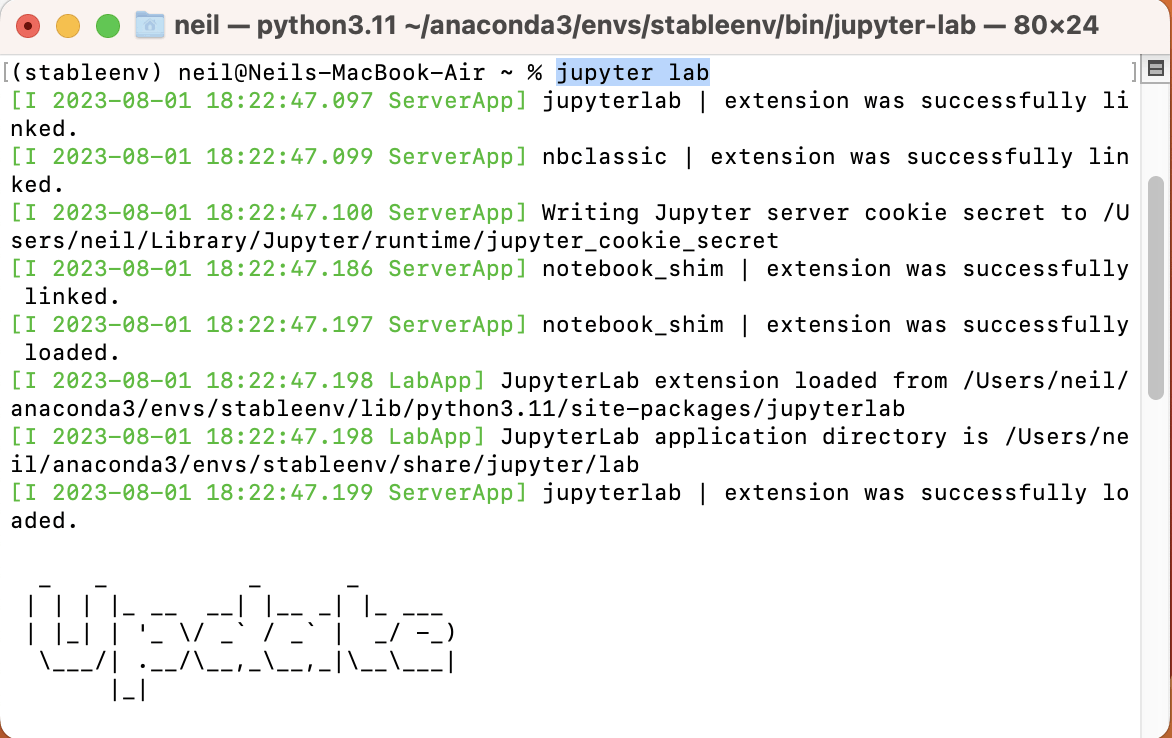The width and height of the screenshot is (1172, 738).
Task: Click the Jupyter ASCII art logo
Action: (240, 637)
